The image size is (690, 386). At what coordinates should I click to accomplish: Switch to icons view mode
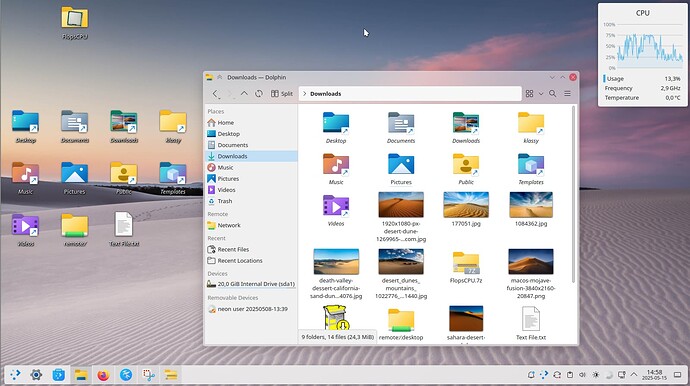coord(529,94)
